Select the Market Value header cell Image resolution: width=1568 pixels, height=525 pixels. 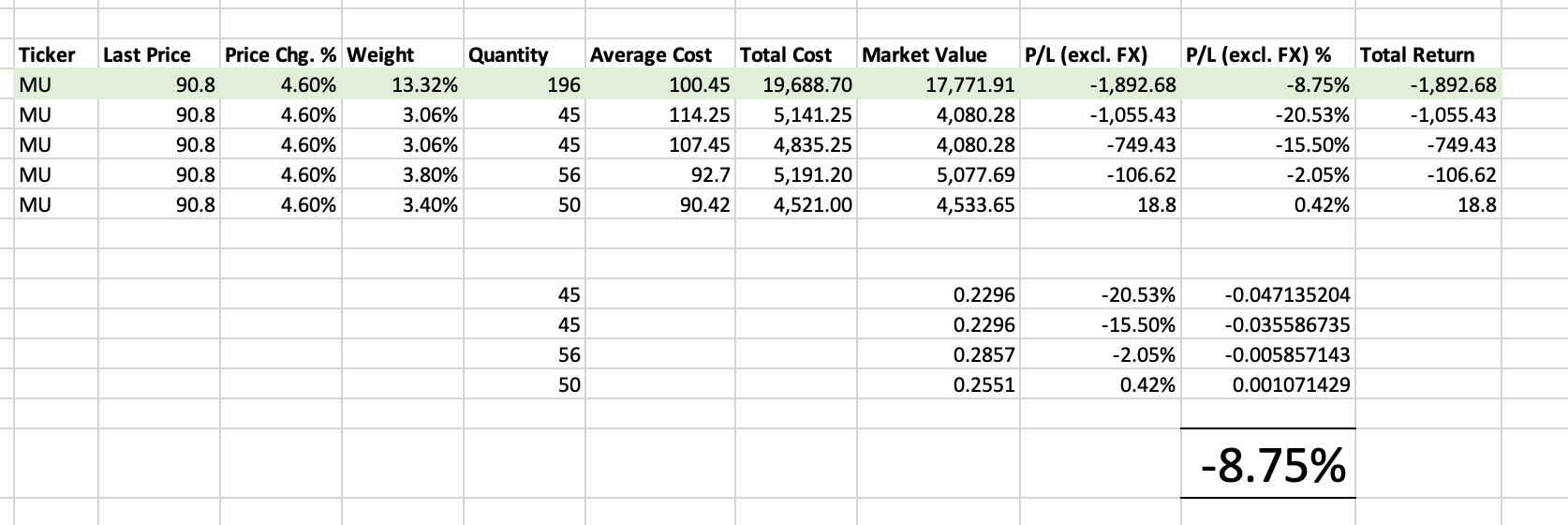[x=939, y=54]
